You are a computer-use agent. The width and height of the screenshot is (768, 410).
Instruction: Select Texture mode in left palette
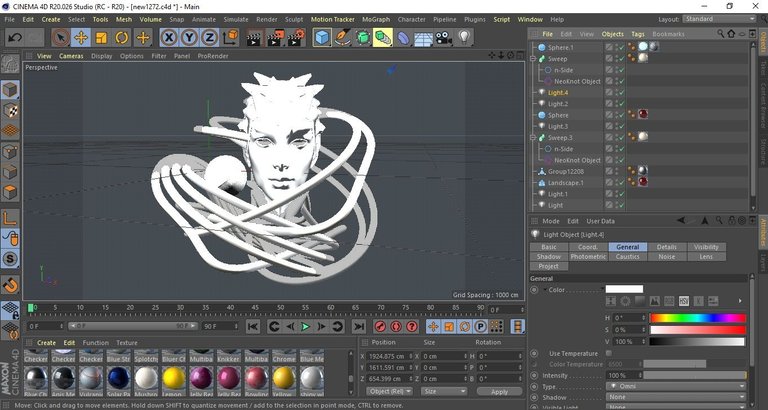pos(10,111)
